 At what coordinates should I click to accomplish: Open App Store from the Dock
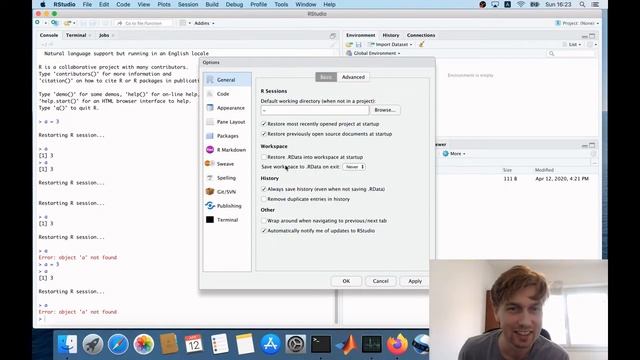pos(270,344)
